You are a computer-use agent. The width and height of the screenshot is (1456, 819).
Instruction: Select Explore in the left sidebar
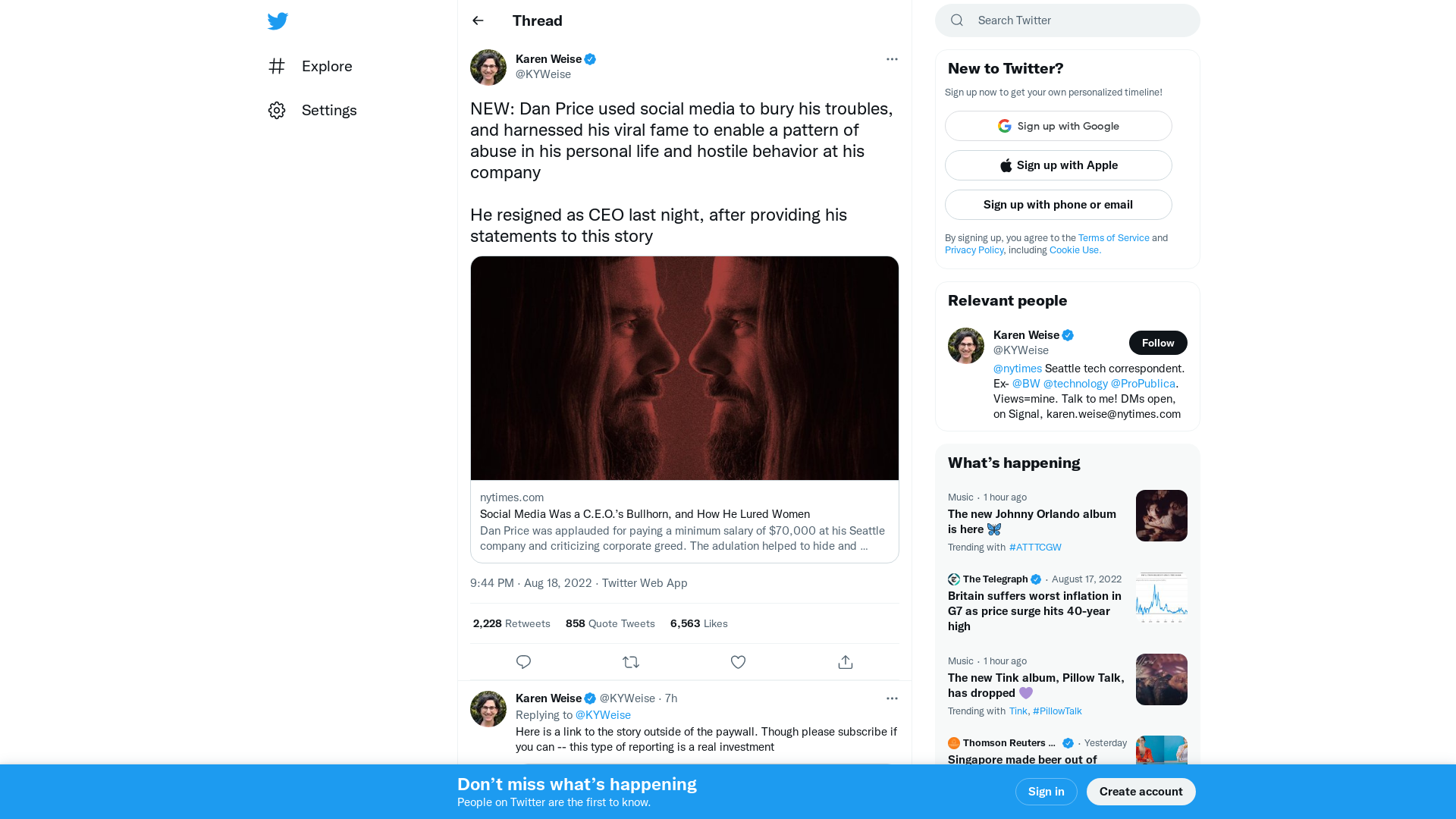327,66
